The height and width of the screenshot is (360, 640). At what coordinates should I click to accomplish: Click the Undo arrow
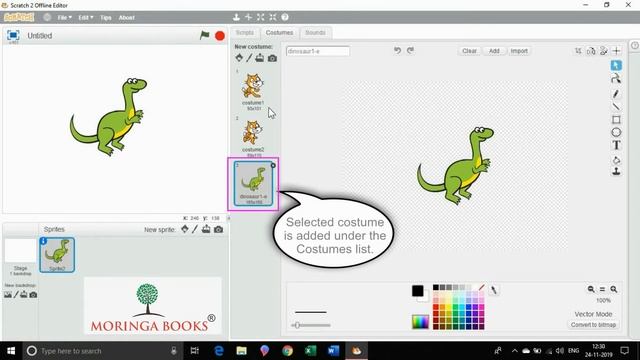coord(397,50)
